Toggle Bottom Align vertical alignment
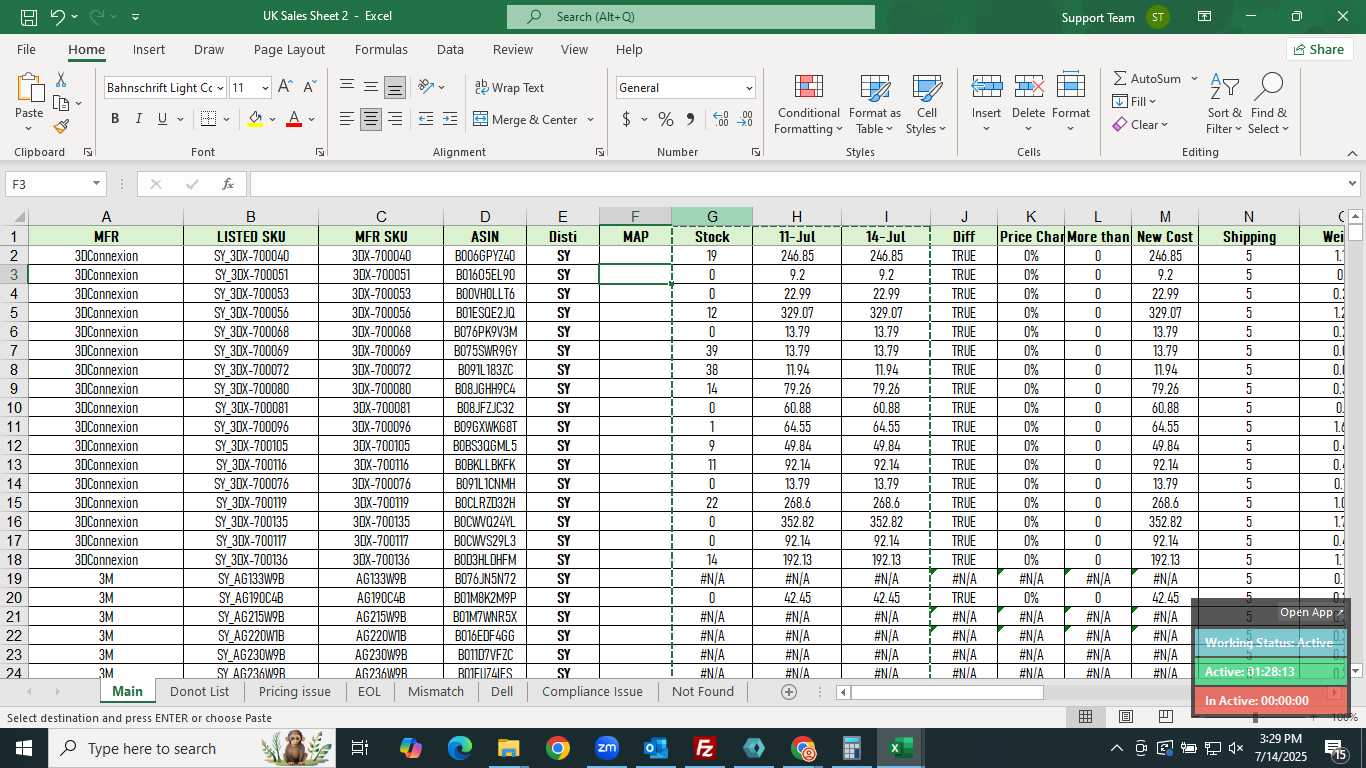The image size is (1366, 768). pos(395,87)
